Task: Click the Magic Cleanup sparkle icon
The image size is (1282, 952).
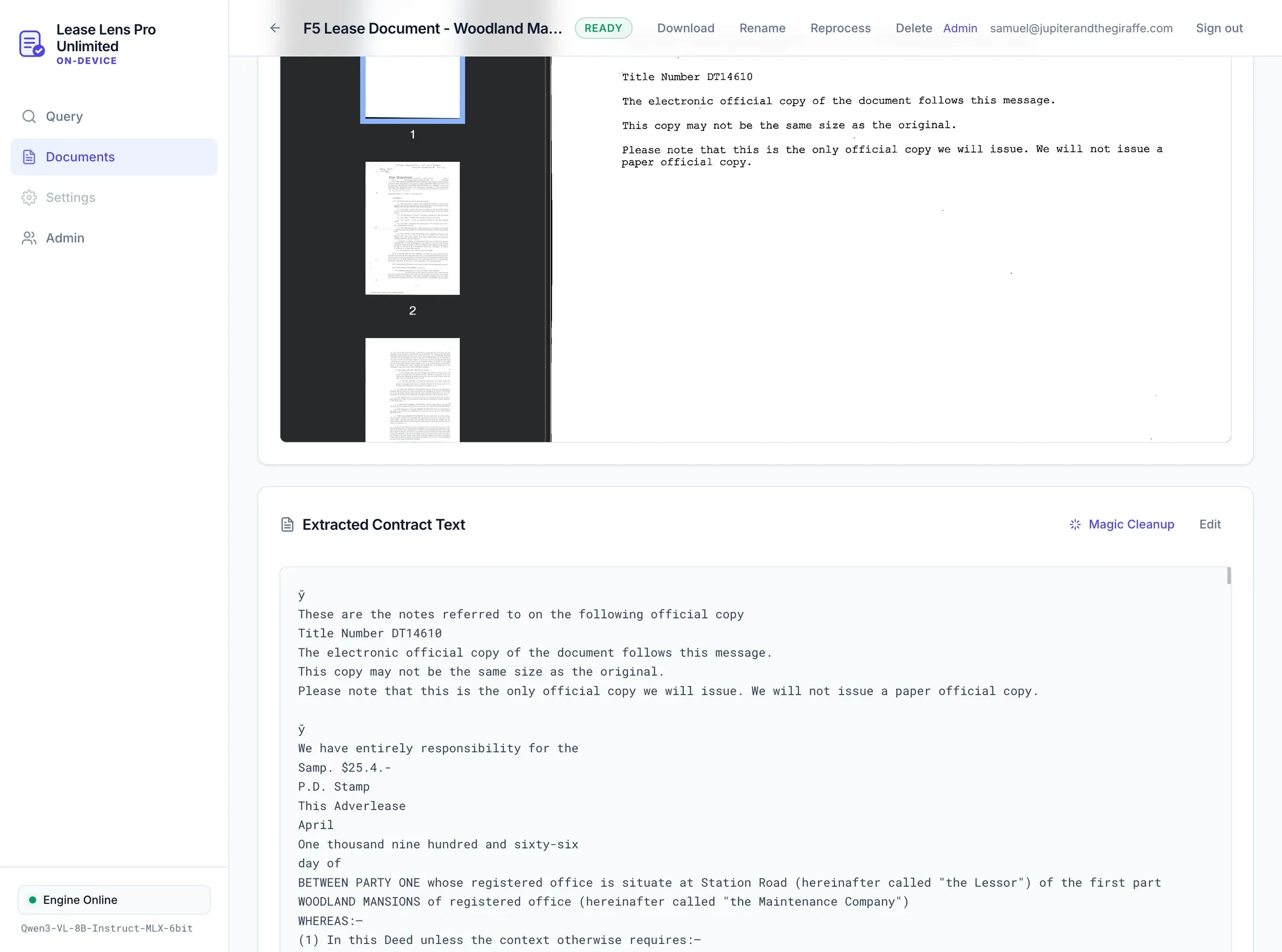Action: pyautogui.click(x=1075, y=524)
